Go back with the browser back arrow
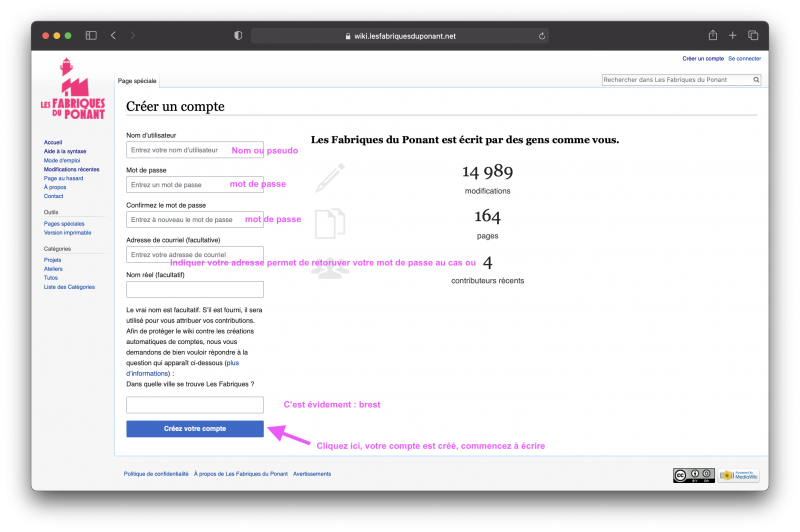The image size is (800, 532). pos(113,35)
